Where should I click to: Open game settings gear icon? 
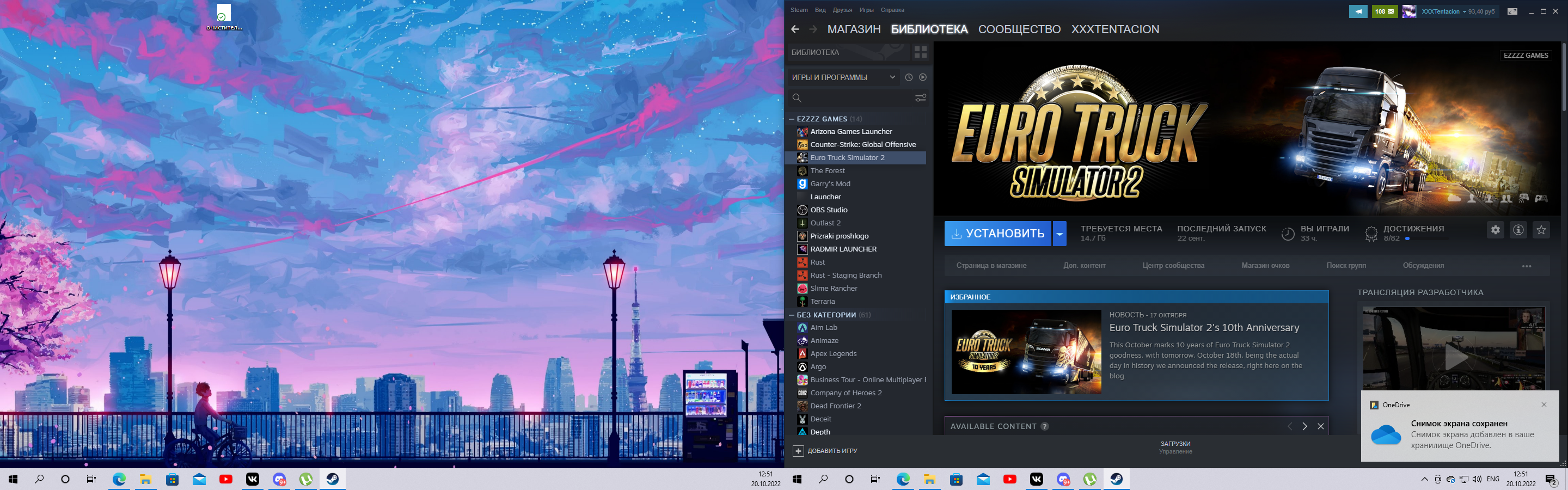(x=1496, y=229)
